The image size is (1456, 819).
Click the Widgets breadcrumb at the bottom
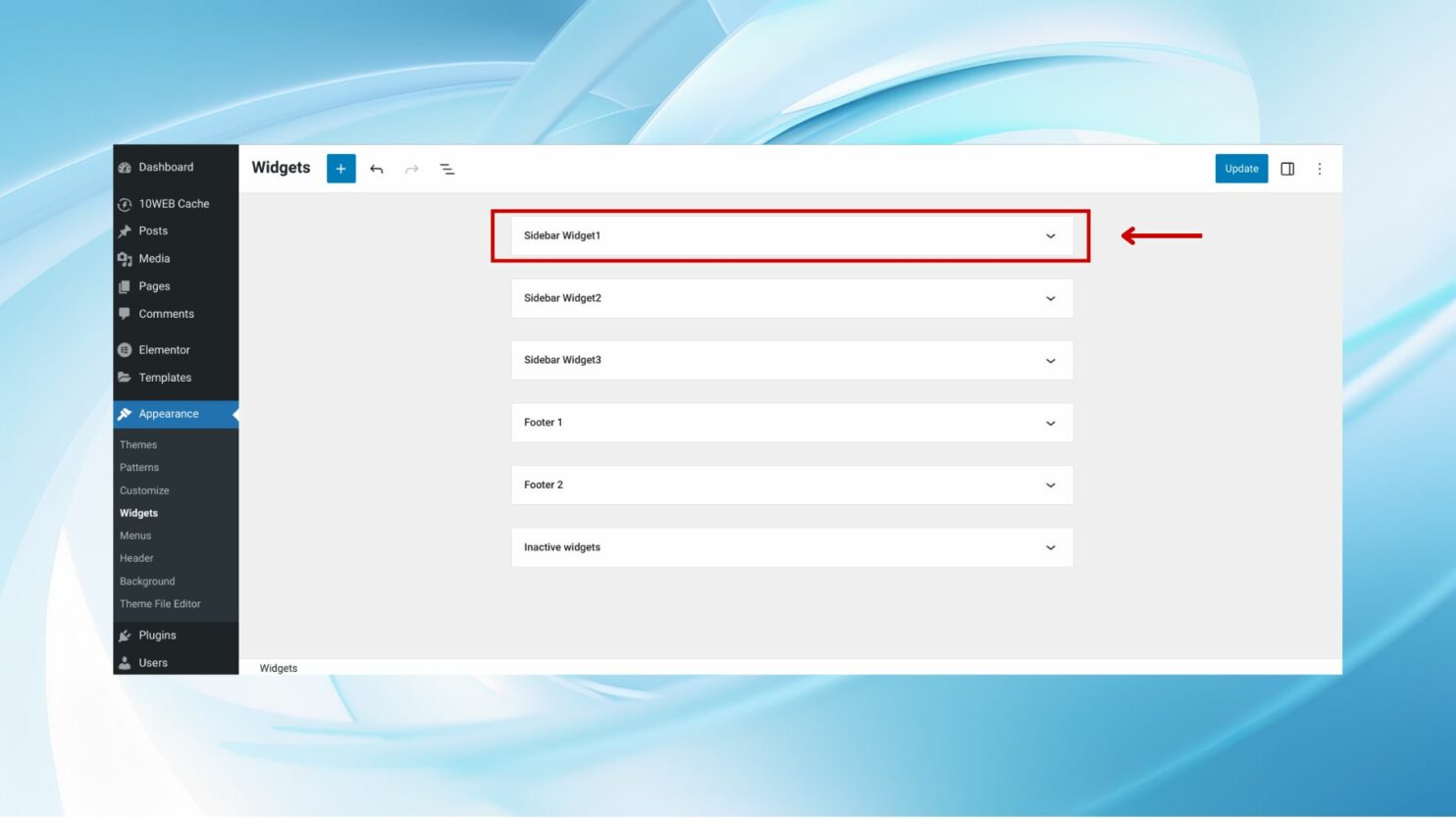coord(278,668)
